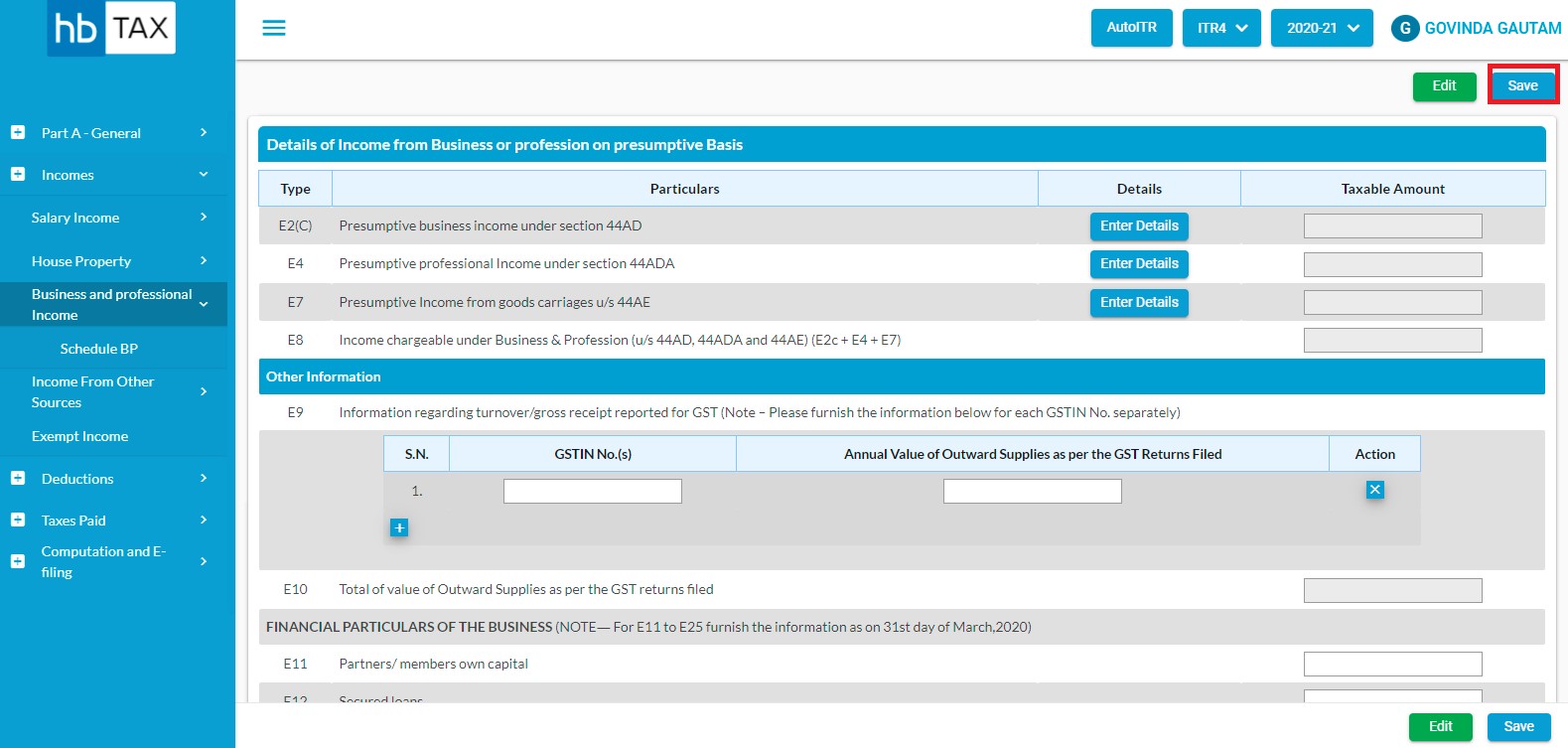Open the Deductions menu item
Screen dimensions: 1568x748
click(77, 479)
